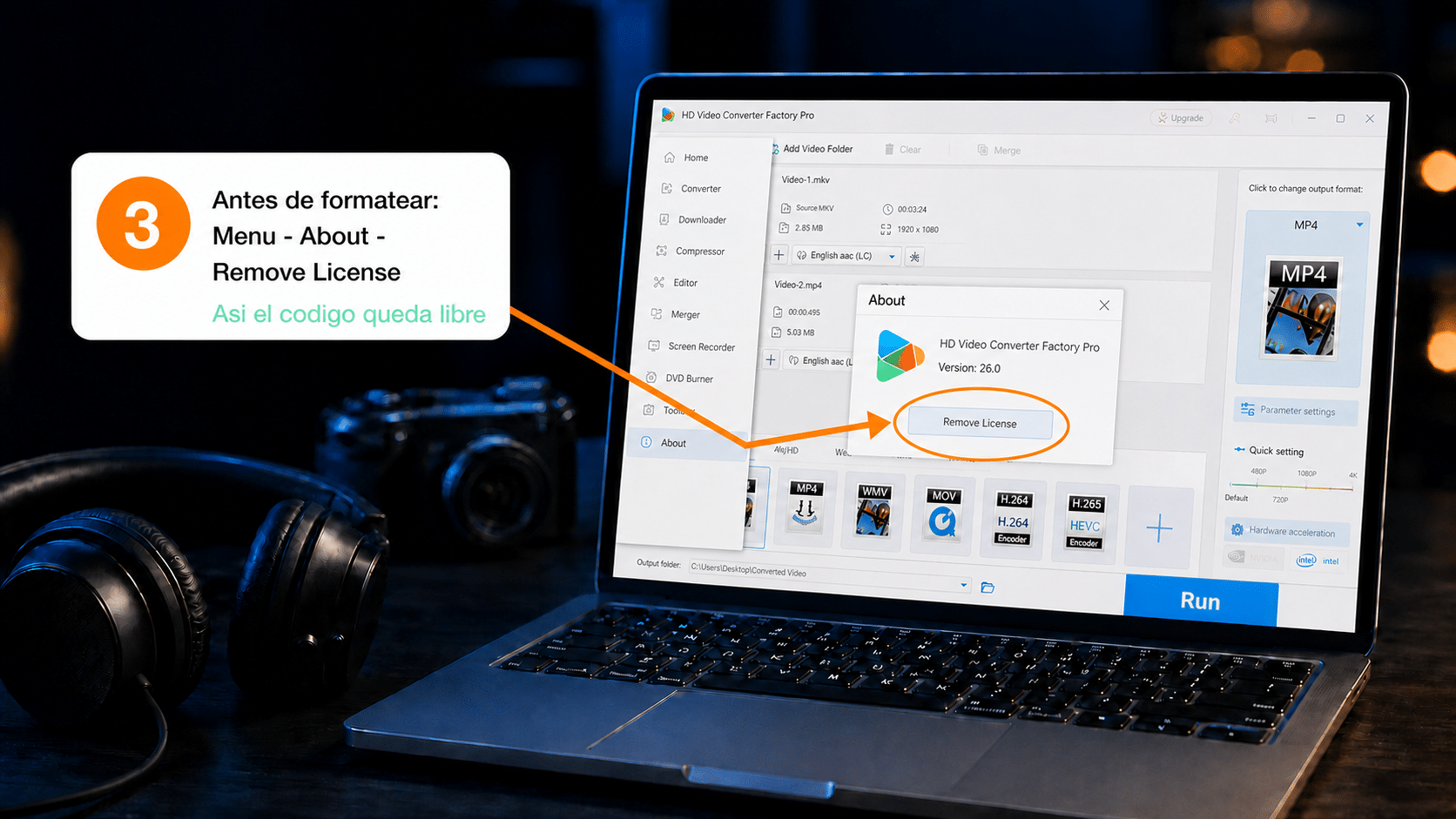
Task: Click the 2.85 MB file size
Action: coord(808,228)
